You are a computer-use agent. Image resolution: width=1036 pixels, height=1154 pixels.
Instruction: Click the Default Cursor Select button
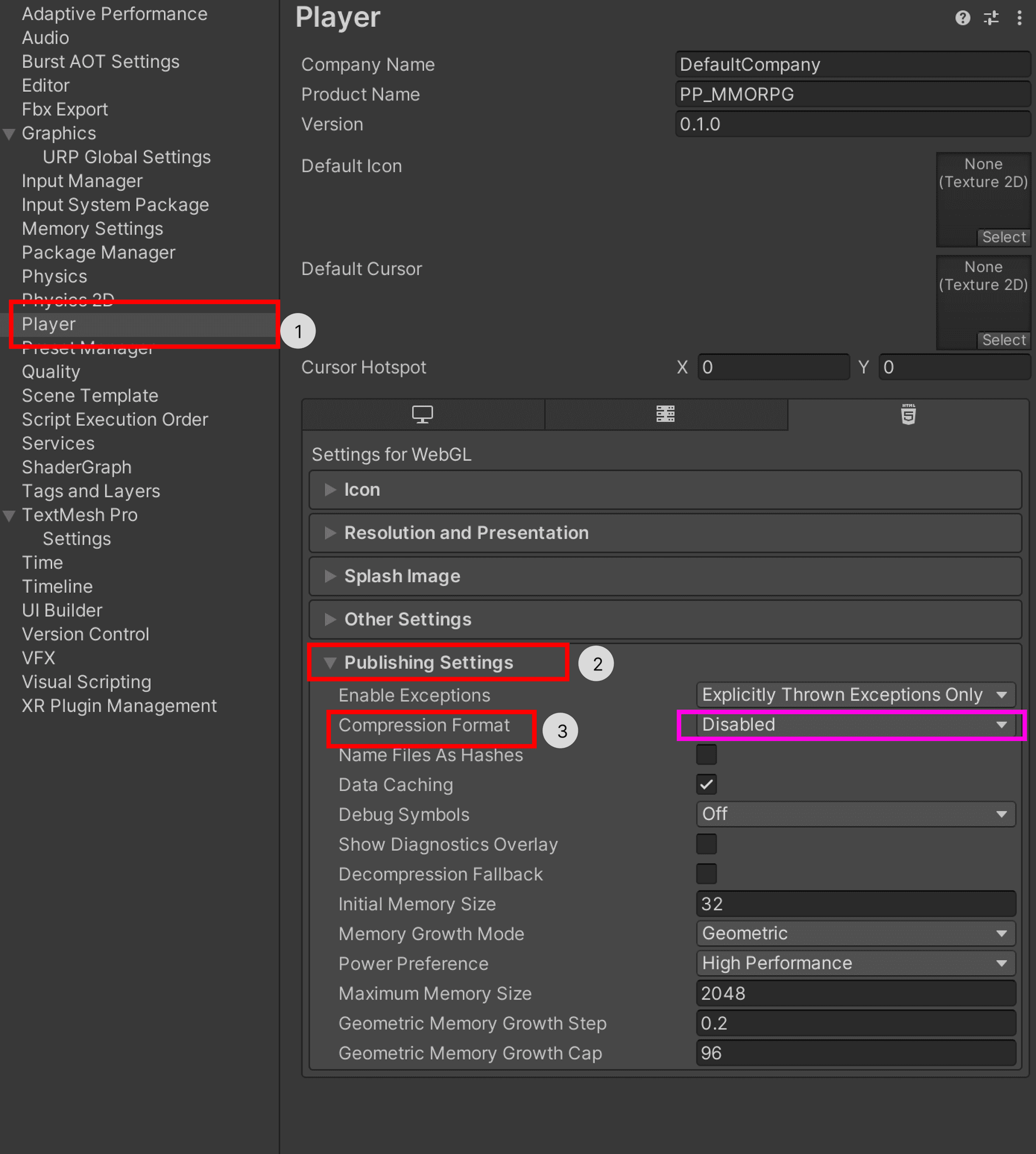click(x=1003, y=340)
